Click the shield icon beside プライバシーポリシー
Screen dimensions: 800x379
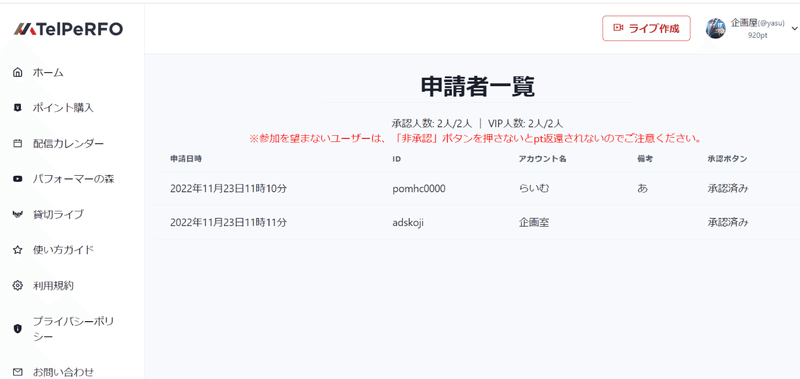pyautogui.click(x=18, y=329)
